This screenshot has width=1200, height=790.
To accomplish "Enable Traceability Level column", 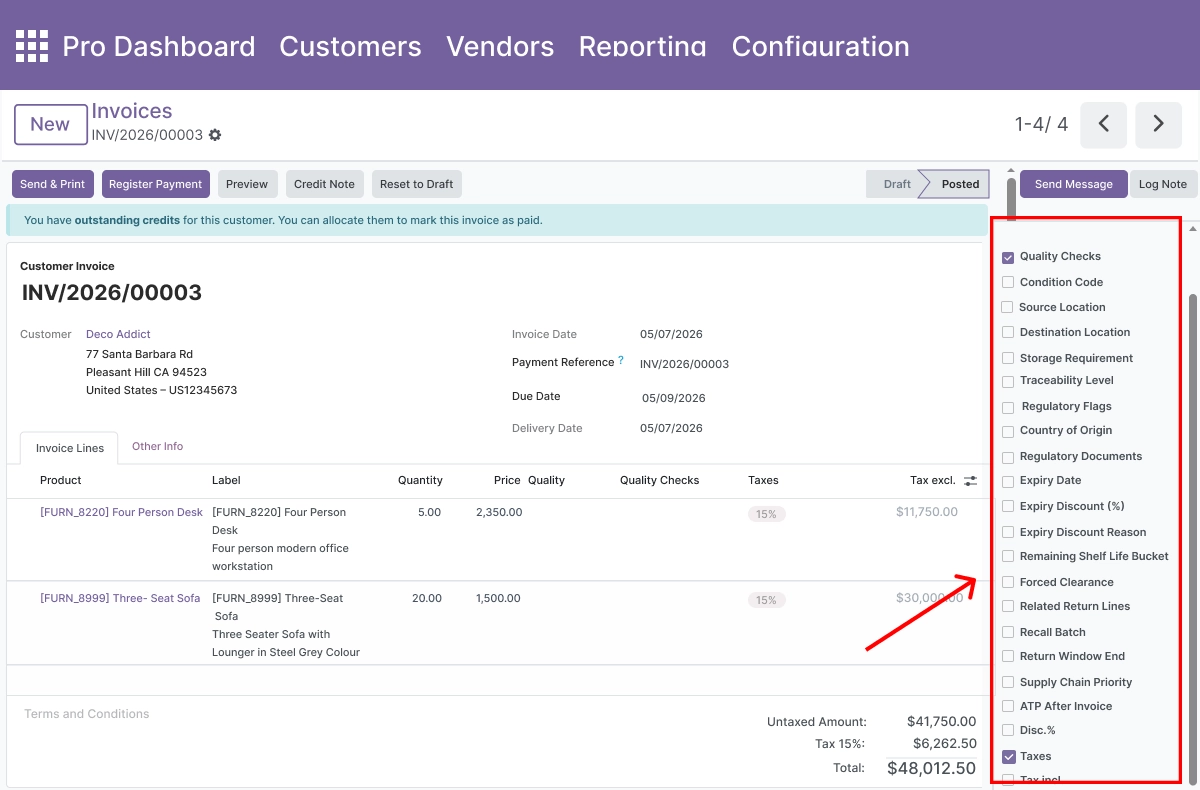I will pyautogui.click(x=1008, y=381).
